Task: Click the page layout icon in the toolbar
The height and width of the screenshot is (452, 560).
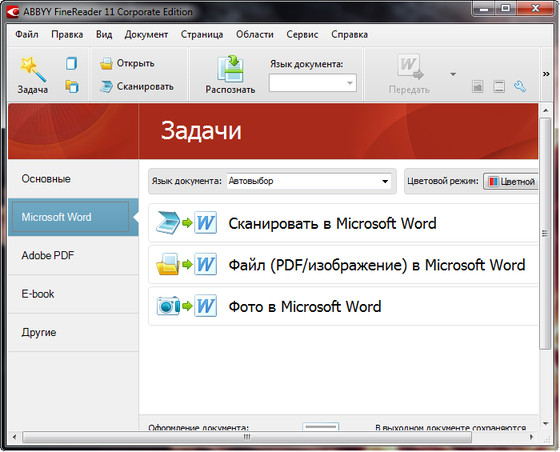Action: pyautogui.click(x=499, y=86)
